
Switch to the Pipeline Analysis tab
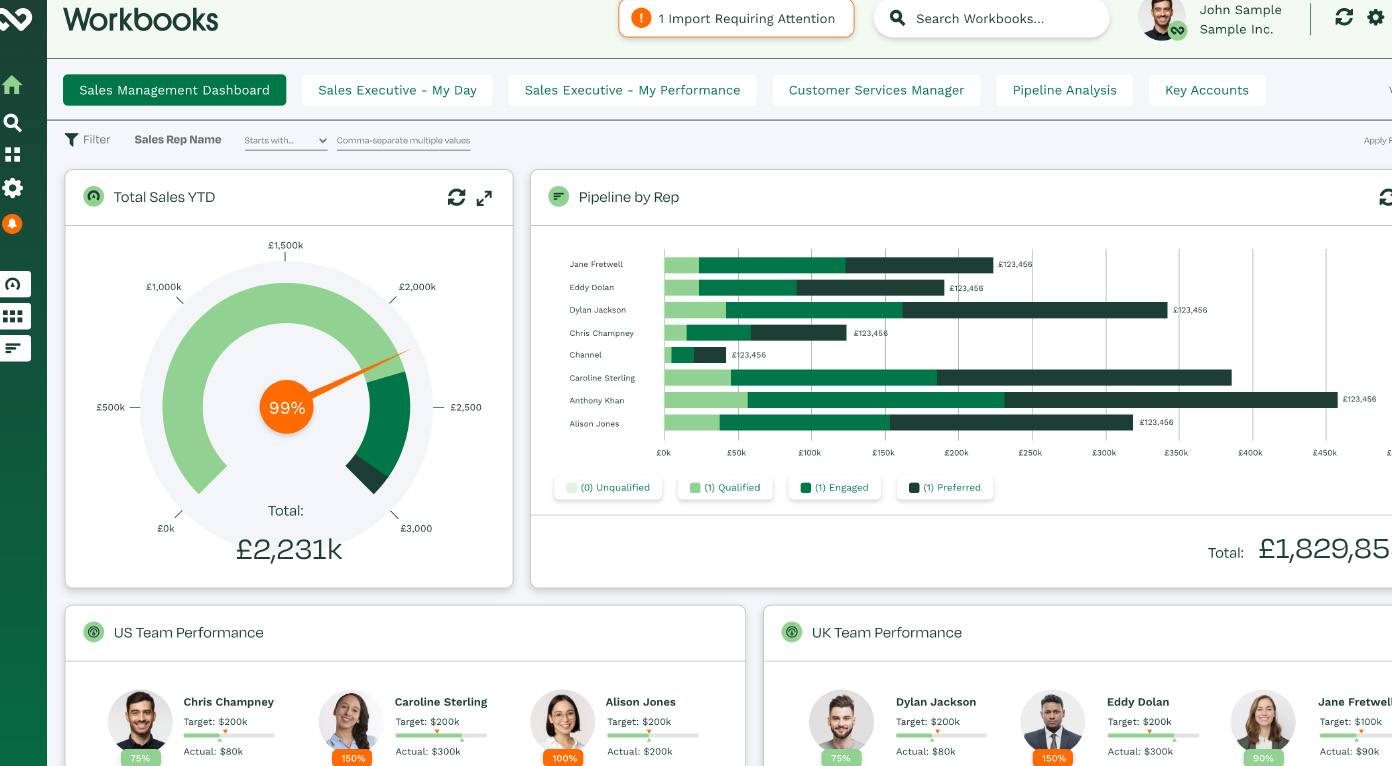[1064, 90]
